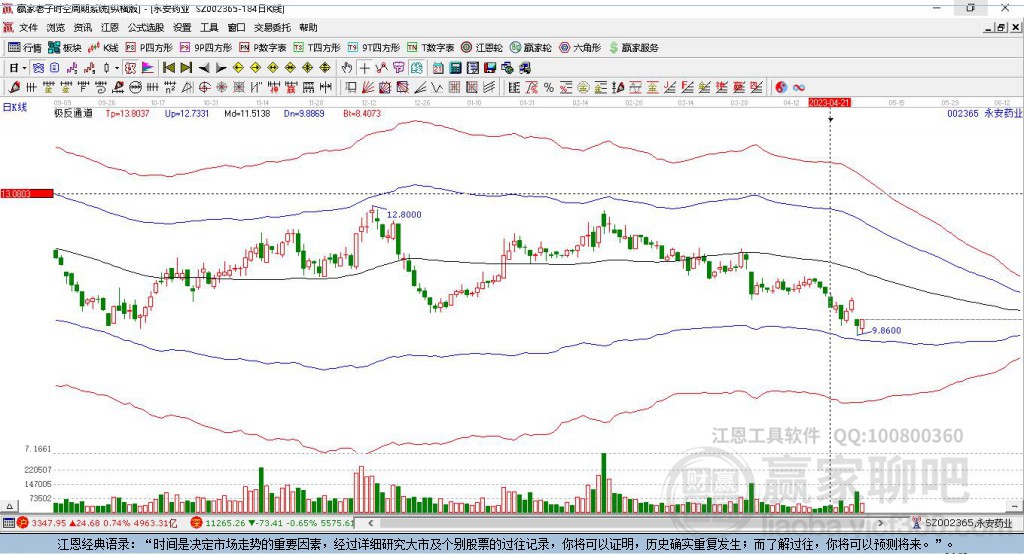Step chart left with black left arrow
The height and width of the screenshot is (554, 1024).
[204, 68]
